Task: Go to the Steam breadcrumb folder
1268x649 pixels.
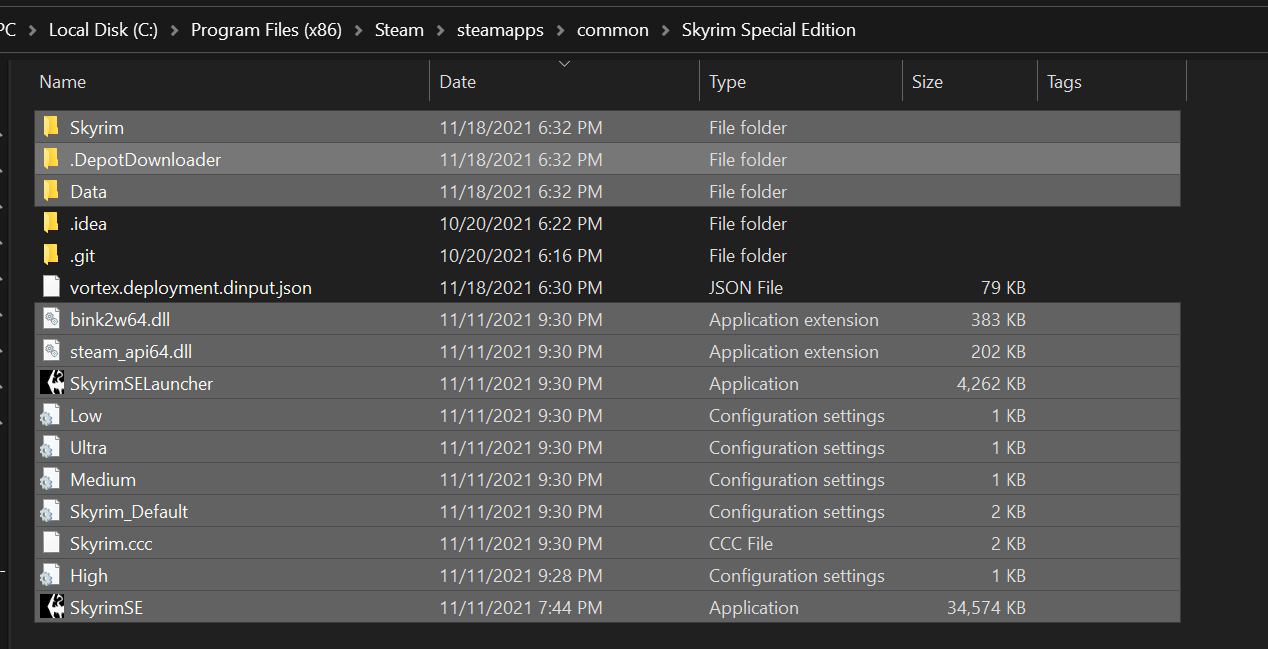Action: 399,30
